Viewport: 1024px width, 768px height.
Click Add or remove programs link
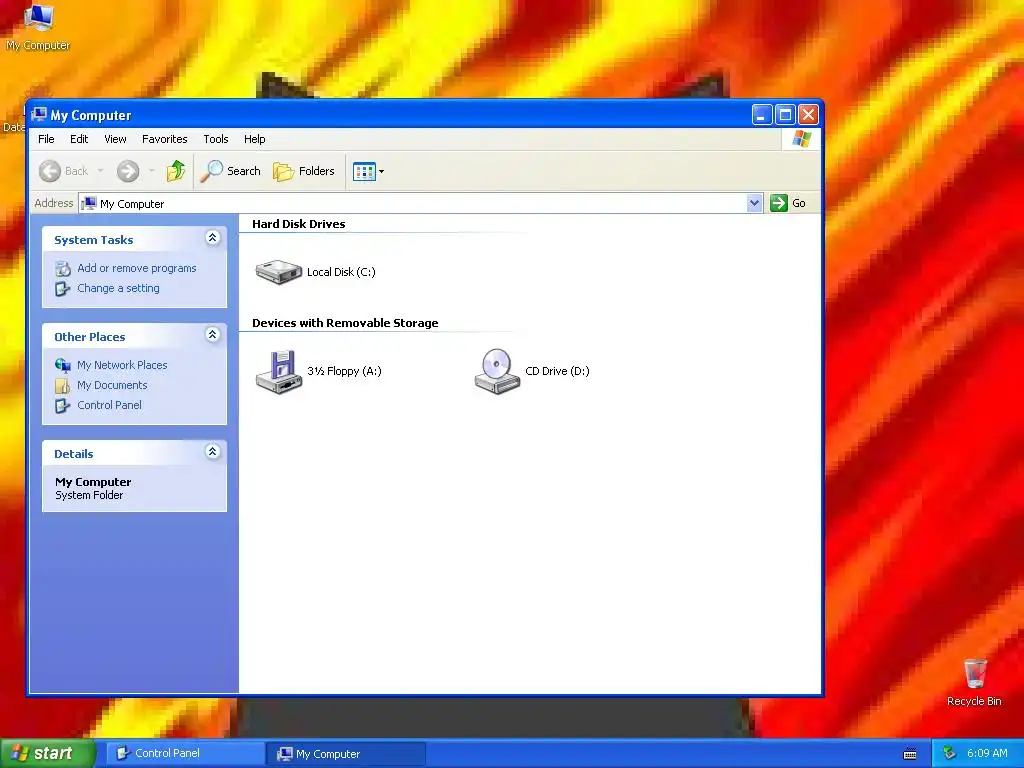coord(136,268)
